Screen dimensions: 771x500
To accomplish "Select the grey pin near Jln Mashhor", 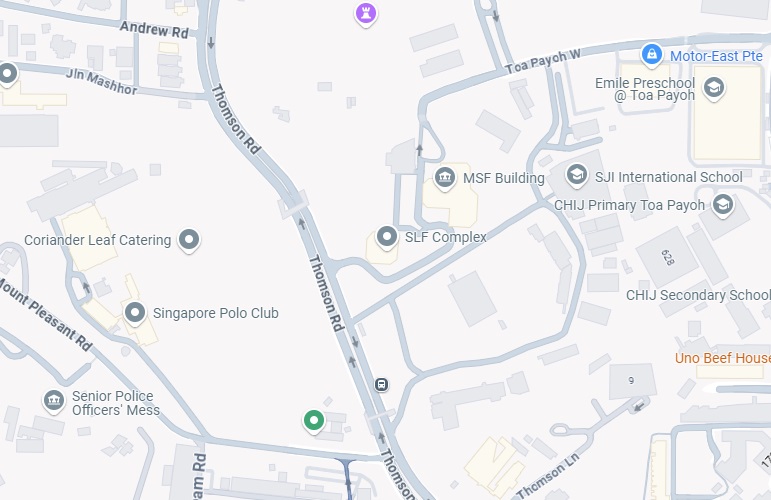I will tap(8, 74).
